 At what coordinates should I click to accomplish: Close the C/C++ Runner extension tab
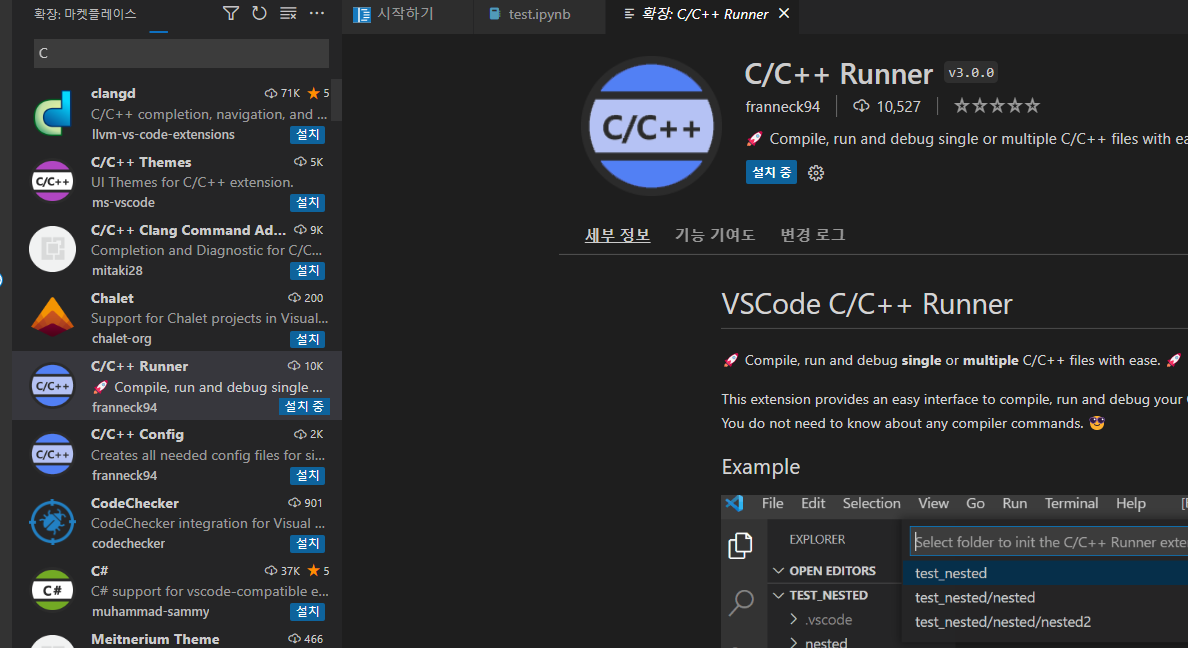coord(784,14)
